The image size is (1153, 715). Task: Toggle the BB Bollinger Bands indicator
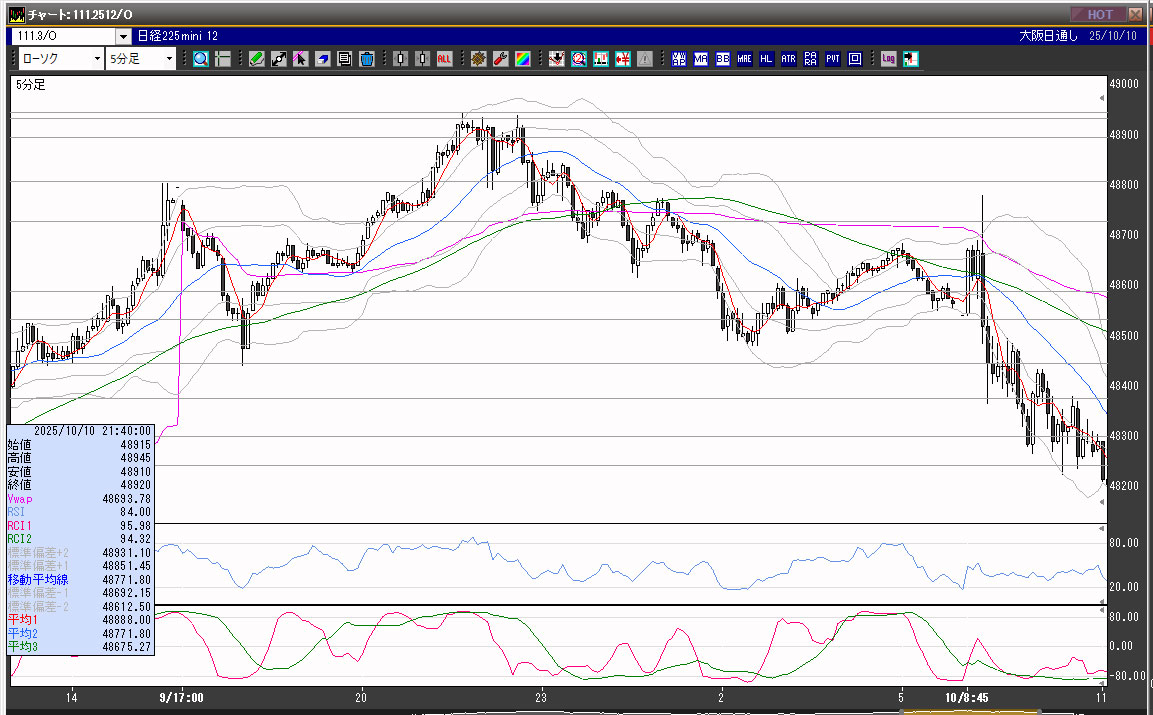pyautogui.click(x=722, y=59)
